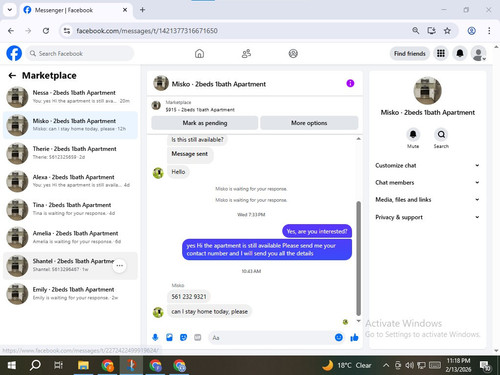Click 'Yes, are you interested?' message bubble
This screenshot has height=375, width=500.
(317, 231)
